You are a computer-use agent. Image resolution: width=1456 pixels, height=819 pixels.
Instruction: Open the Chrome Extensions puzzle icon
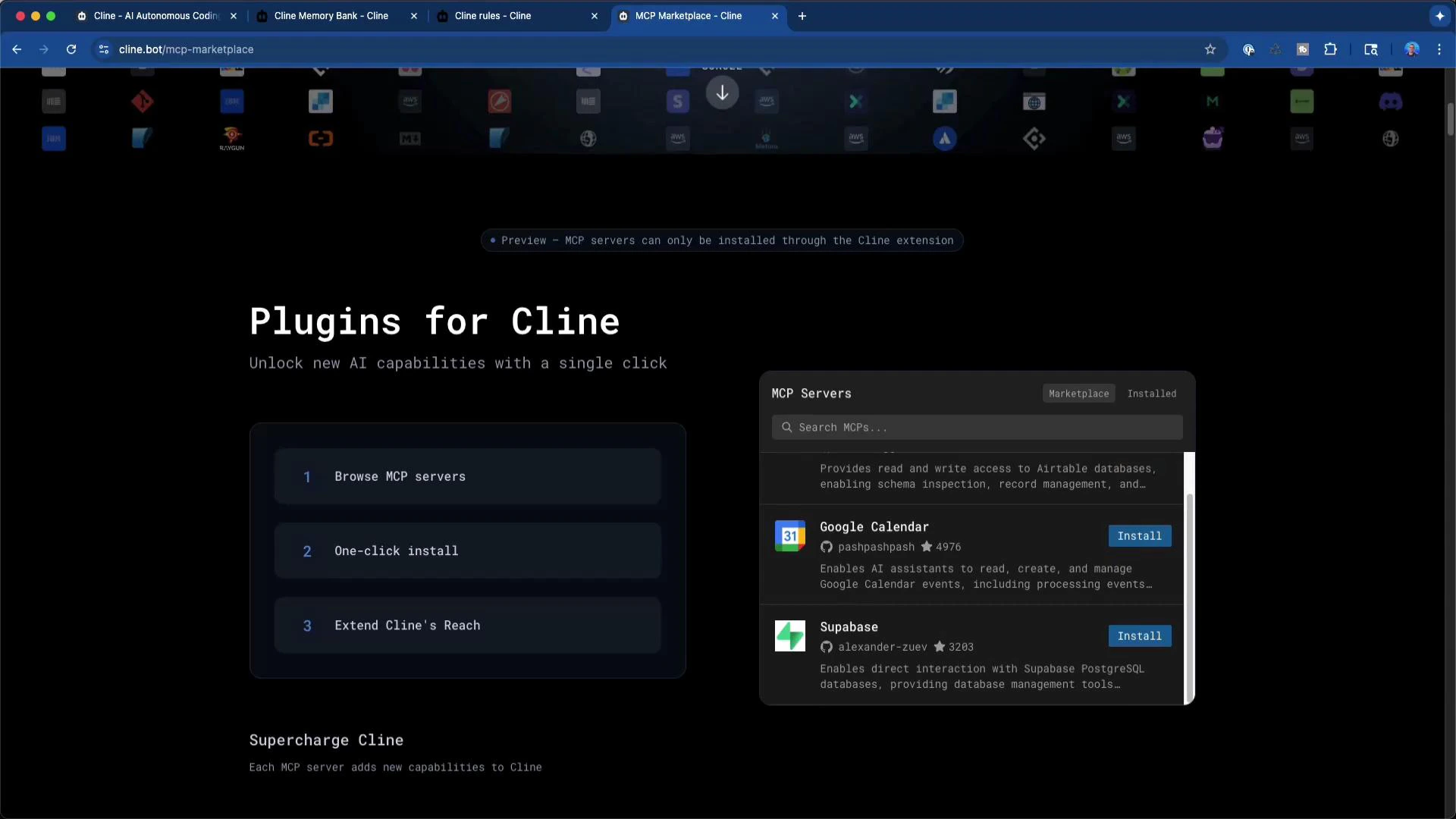(1329, 49)
